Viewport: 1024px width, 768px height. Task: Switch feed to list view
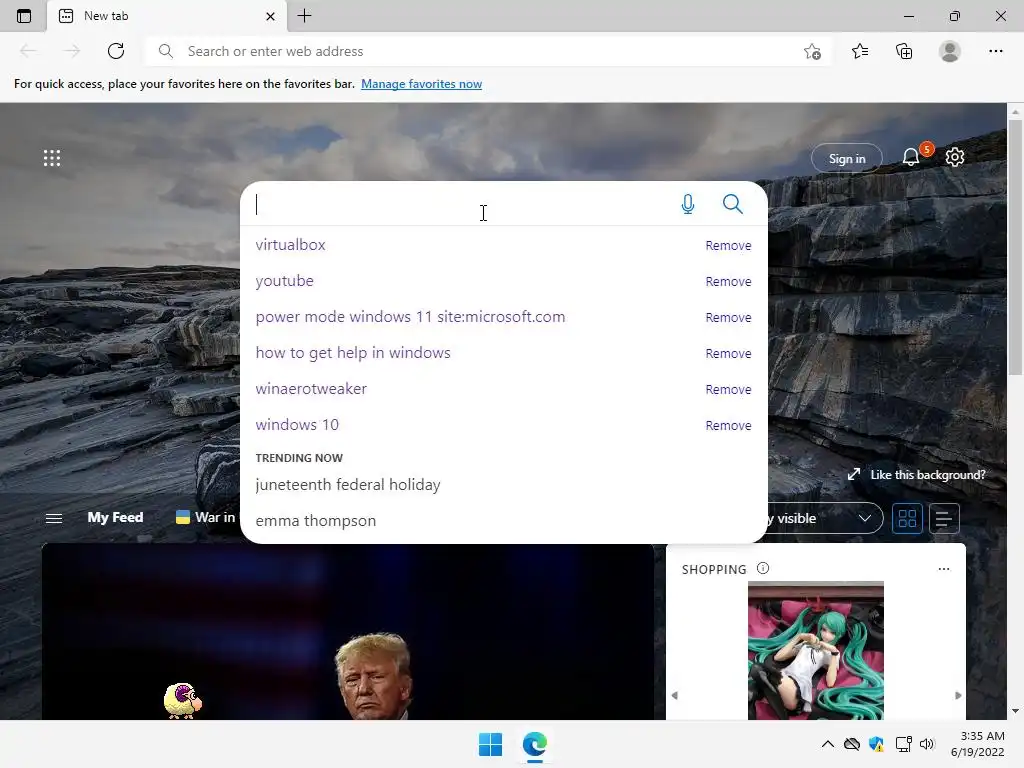[x=944, y=519]
